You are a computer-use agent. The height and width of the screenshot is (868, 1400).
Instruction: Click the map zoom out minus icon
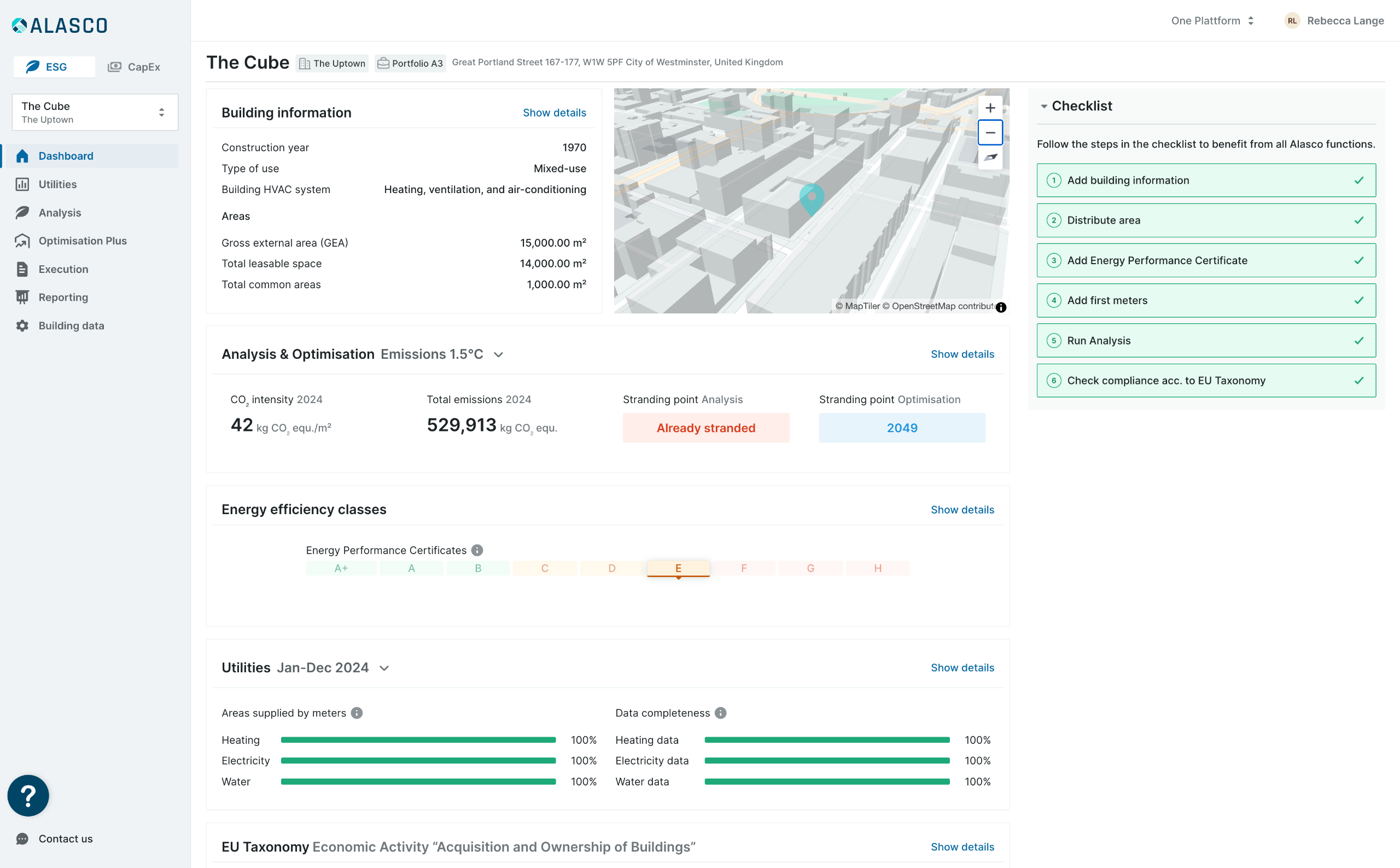pyautogui.click(x=990, y=132)
